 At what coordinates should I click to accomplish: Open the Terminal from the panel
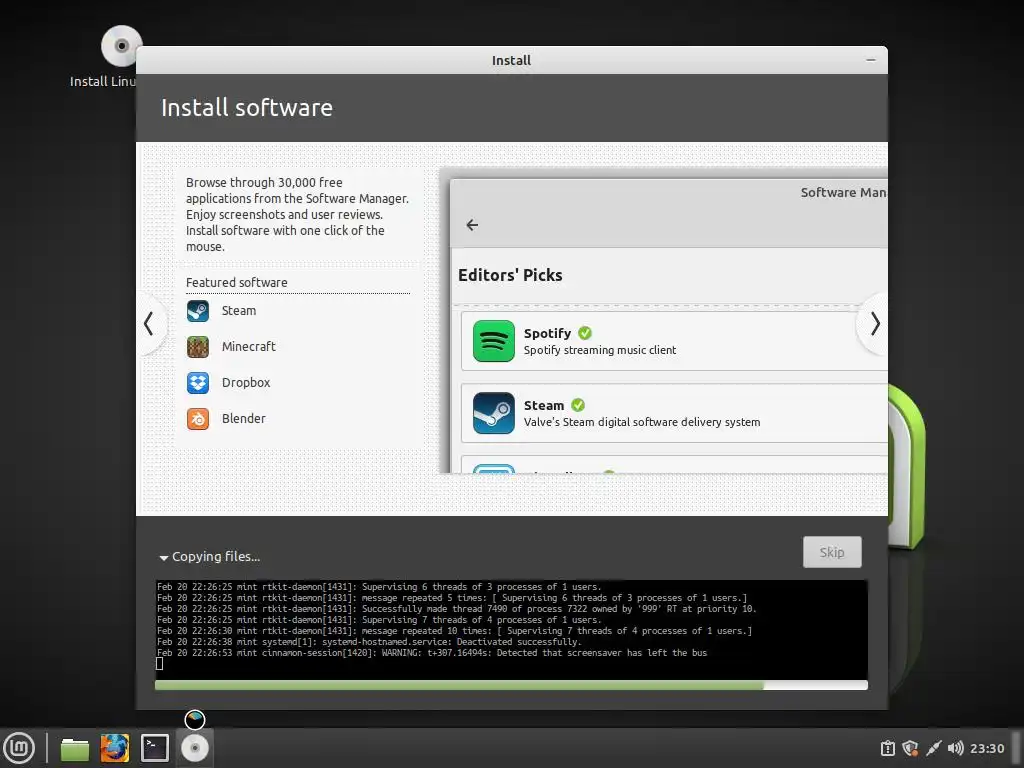(x=155, y=748)
